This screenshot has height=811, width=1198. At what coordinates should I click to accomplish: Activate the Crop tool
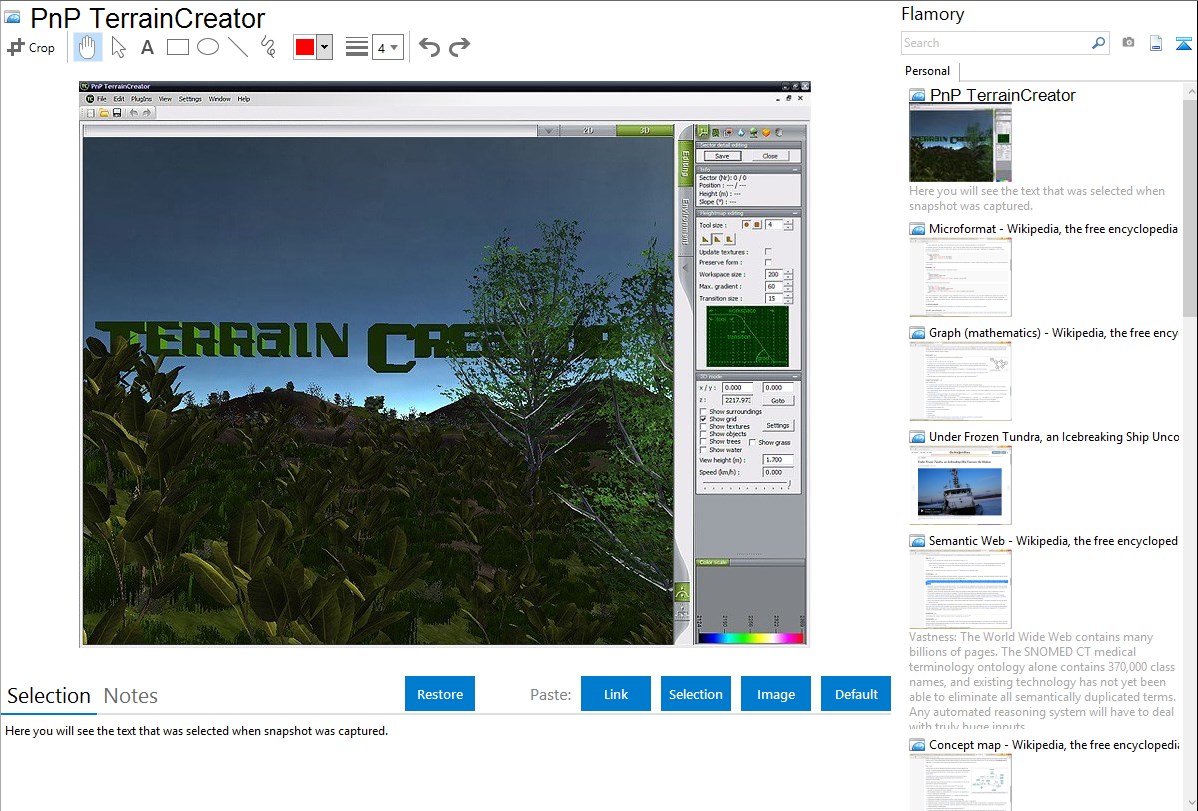31,47
